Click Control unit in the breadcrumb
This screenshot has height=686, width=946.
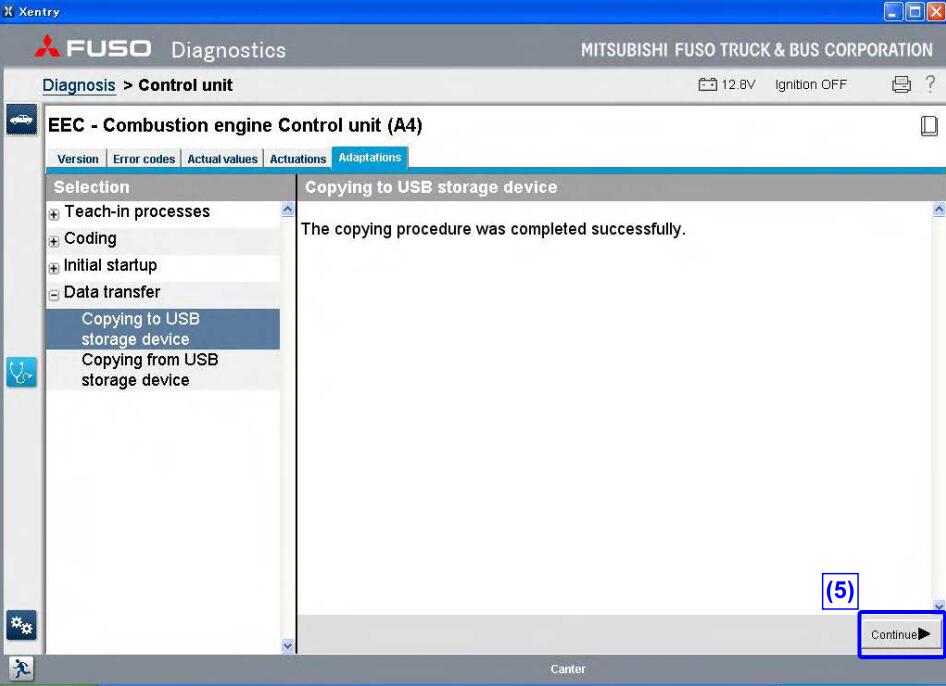[185, 85]
